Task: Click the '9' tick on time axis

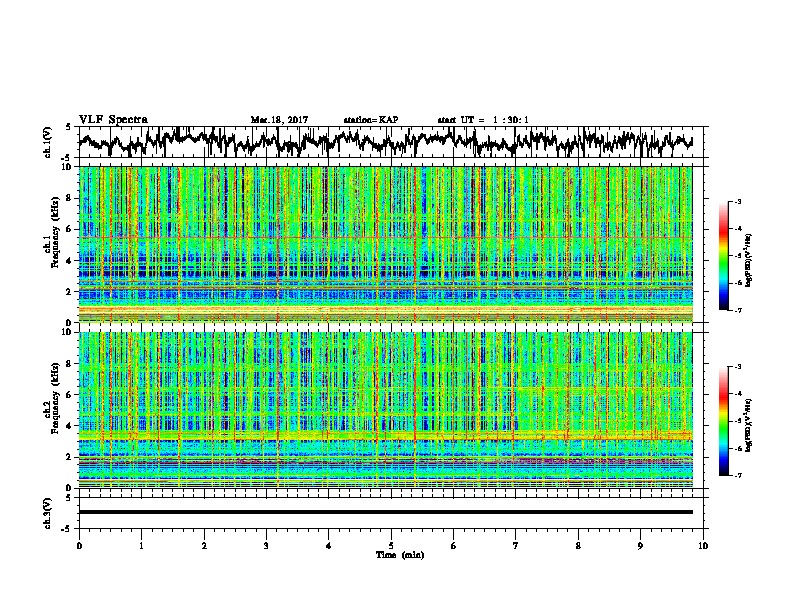Action: tap(640, 546)
